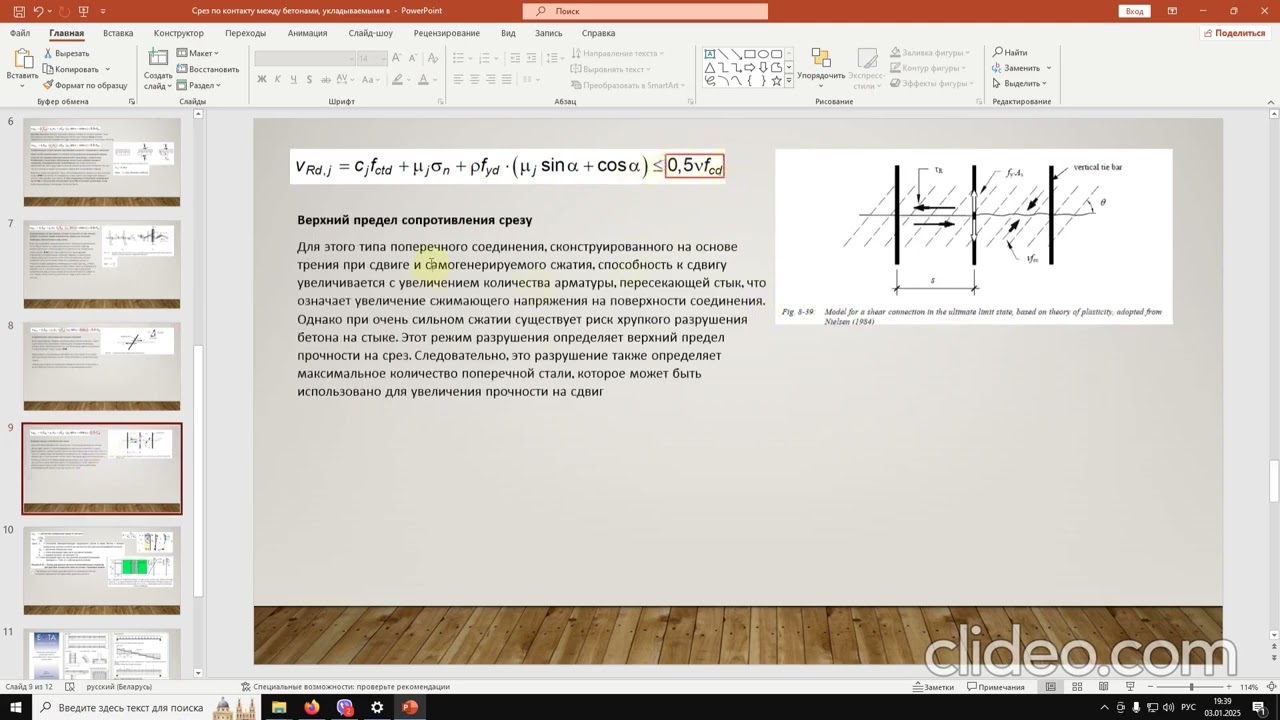Click the text highlight color button
The height and width of the screenshot is (720, 1280).
click(x=397, y=79)
